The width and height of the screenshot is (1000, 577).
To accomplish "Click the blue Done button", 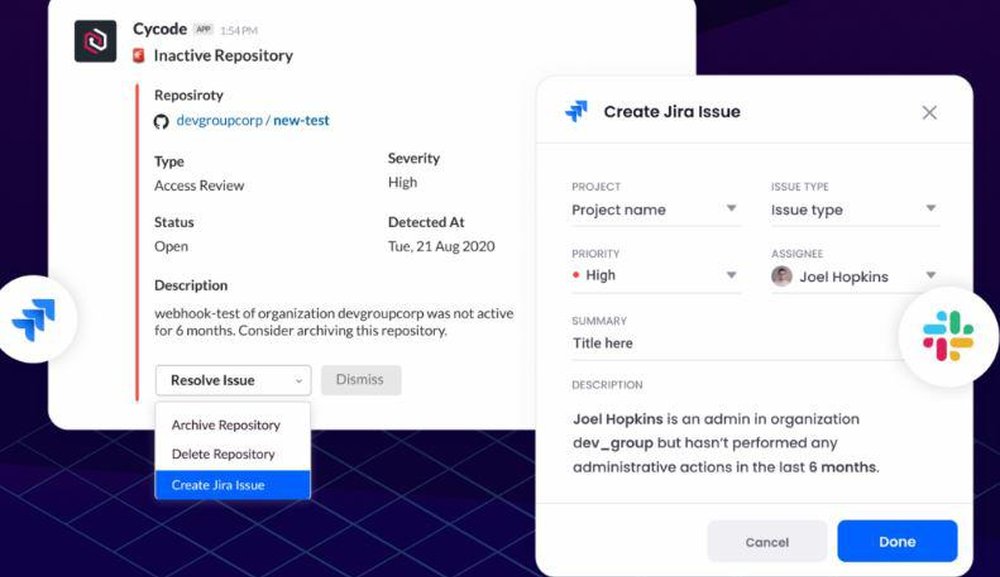I will (x=897, y=541).
